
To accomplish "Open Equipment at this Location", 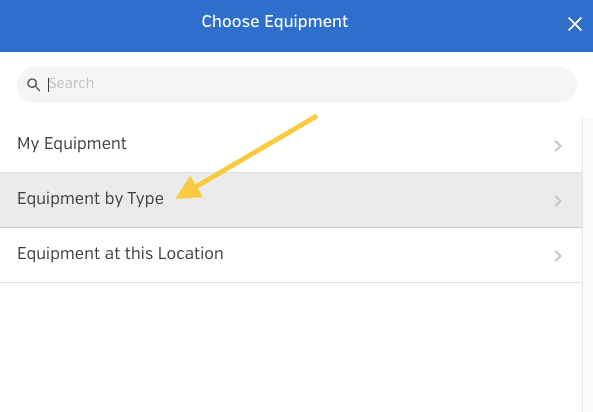I will [x=291, y=255].
